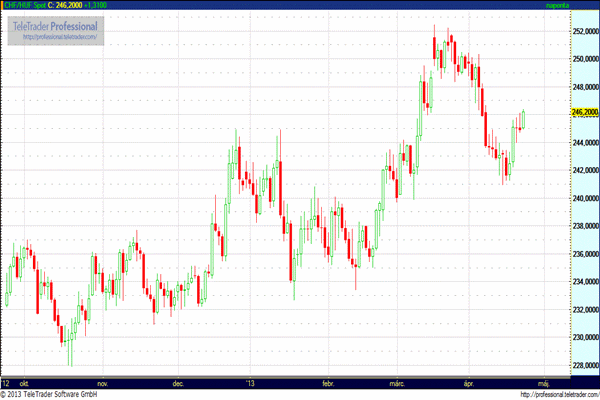Click the 'okt.' month marker

[x=22, y=382]
